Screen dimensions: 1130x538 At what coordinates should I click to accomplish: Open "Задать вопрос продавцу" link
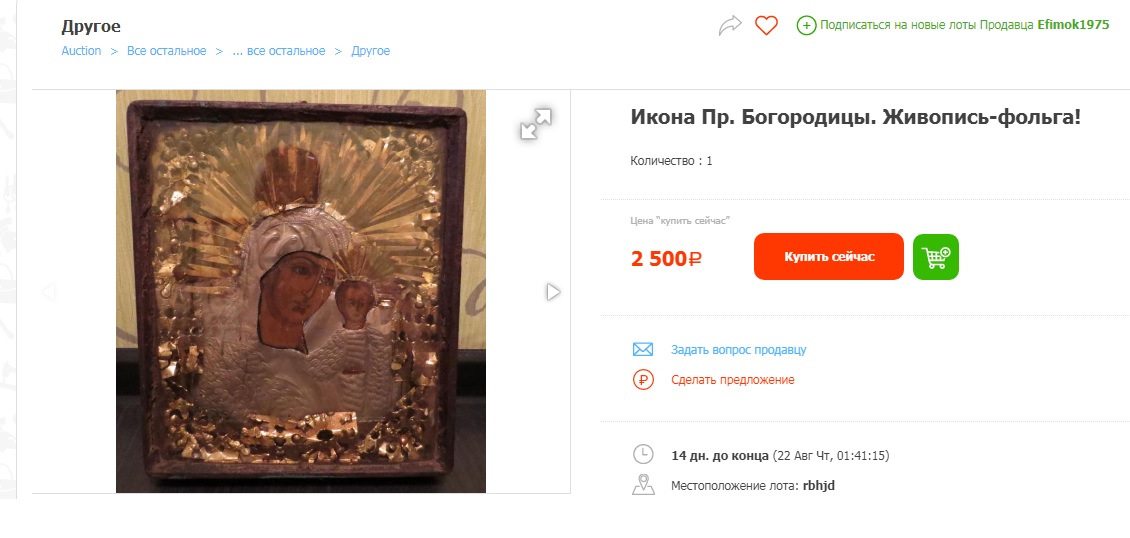(x=738, y=350)
